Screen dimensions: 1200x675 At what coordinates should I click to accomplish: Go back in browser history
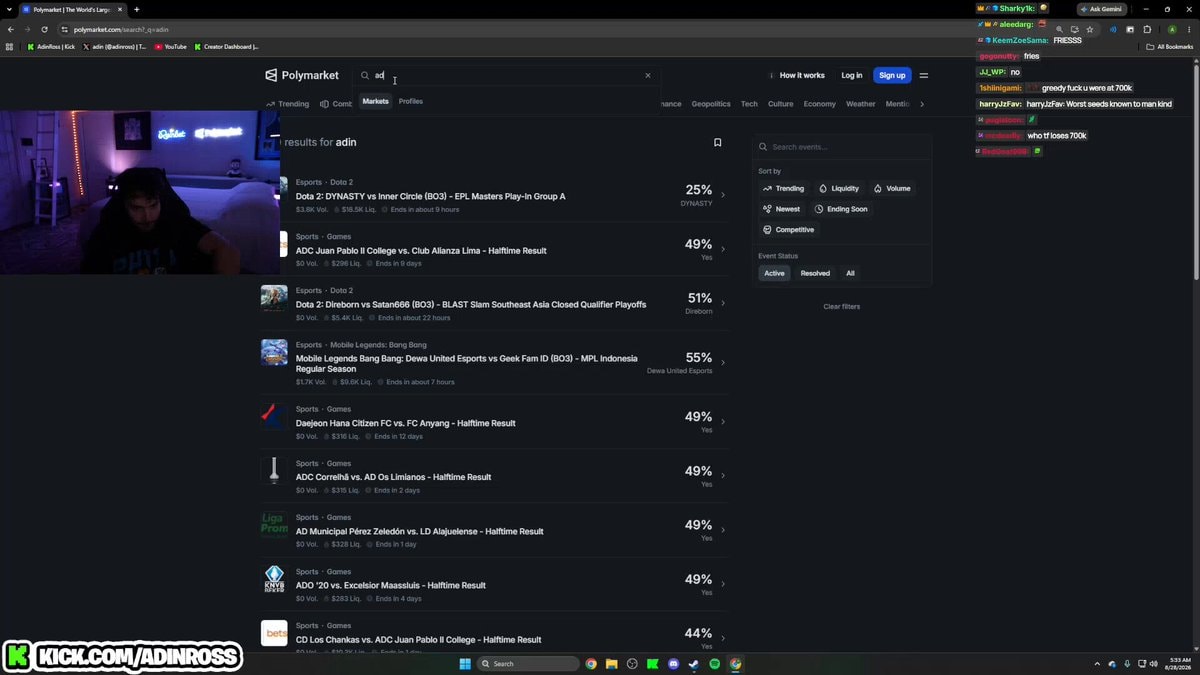coord(11,29)
